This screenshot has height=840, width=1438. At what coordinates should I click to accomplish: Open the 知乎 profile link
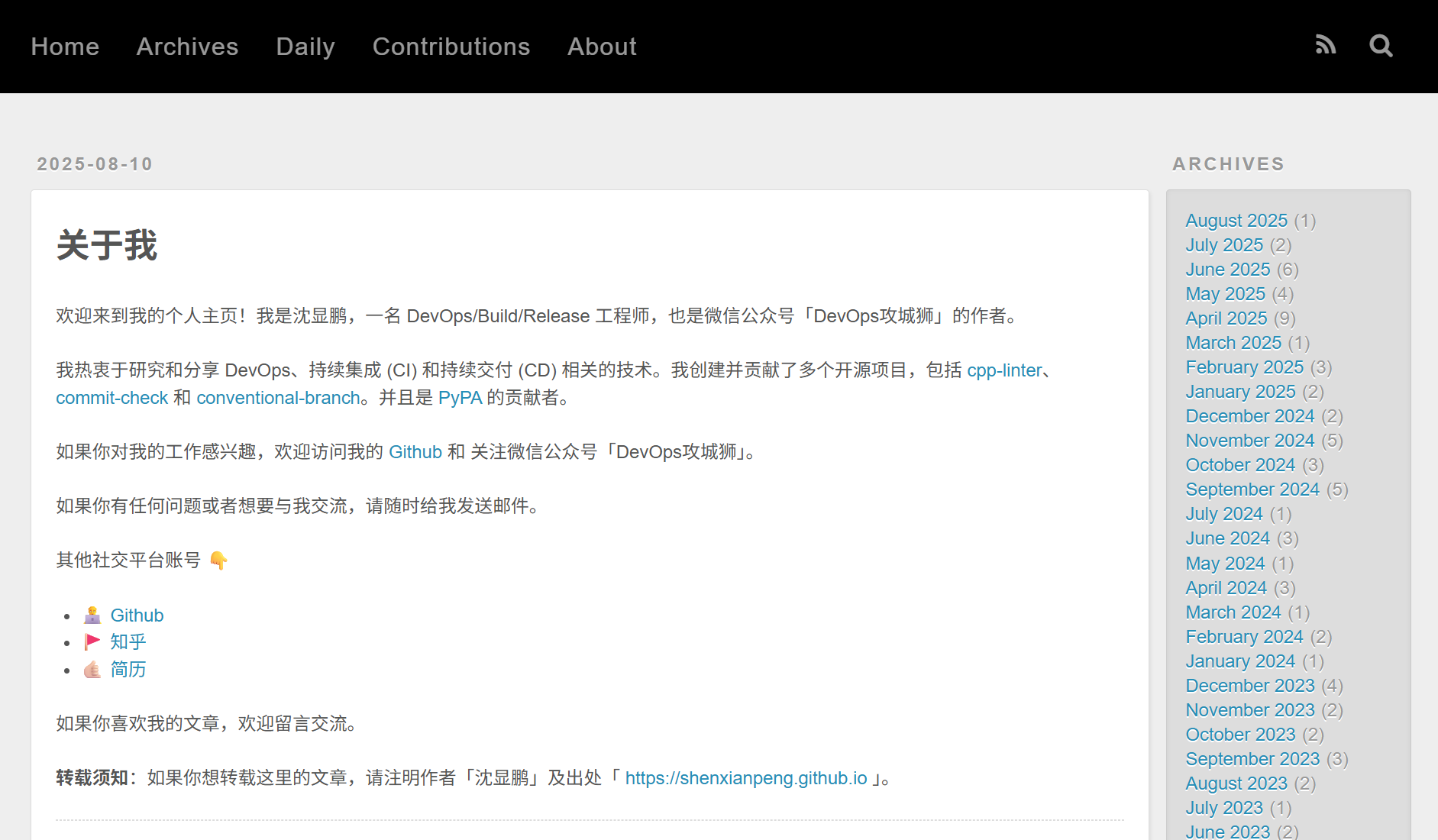point(128,642)
